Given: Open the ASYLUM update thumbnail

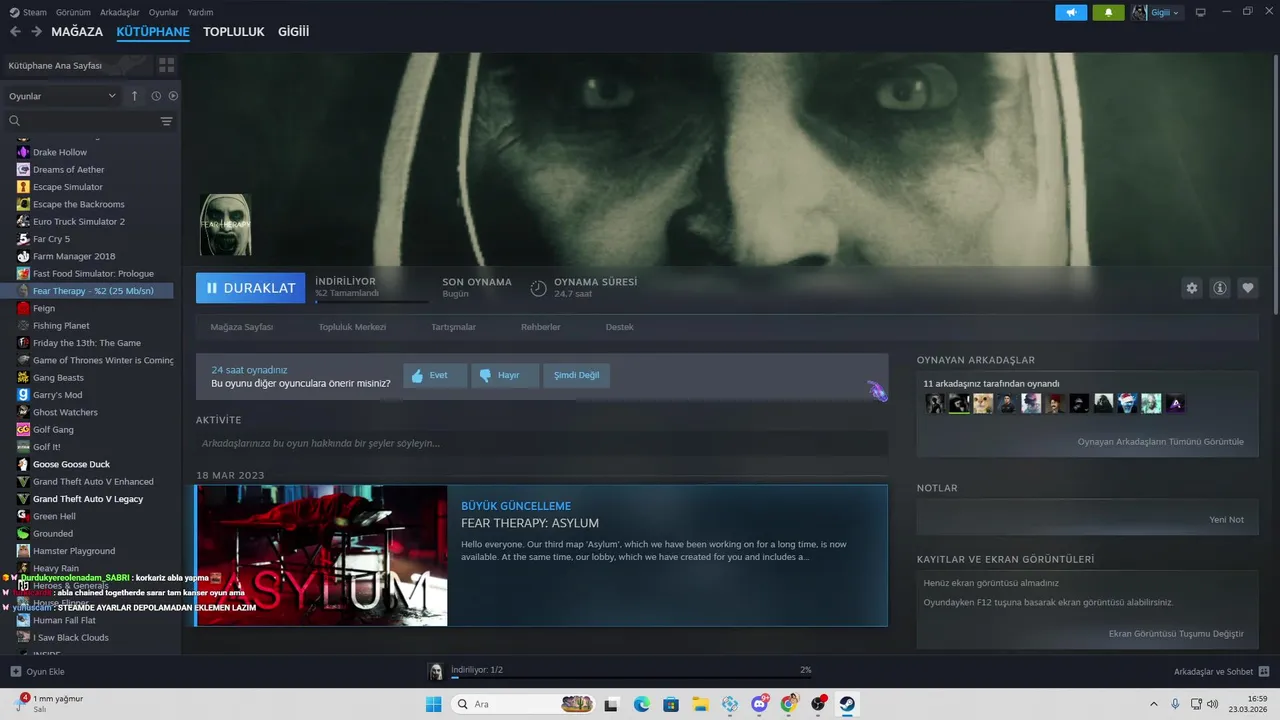Looking at the screenshot, I should tap(322, 556).
